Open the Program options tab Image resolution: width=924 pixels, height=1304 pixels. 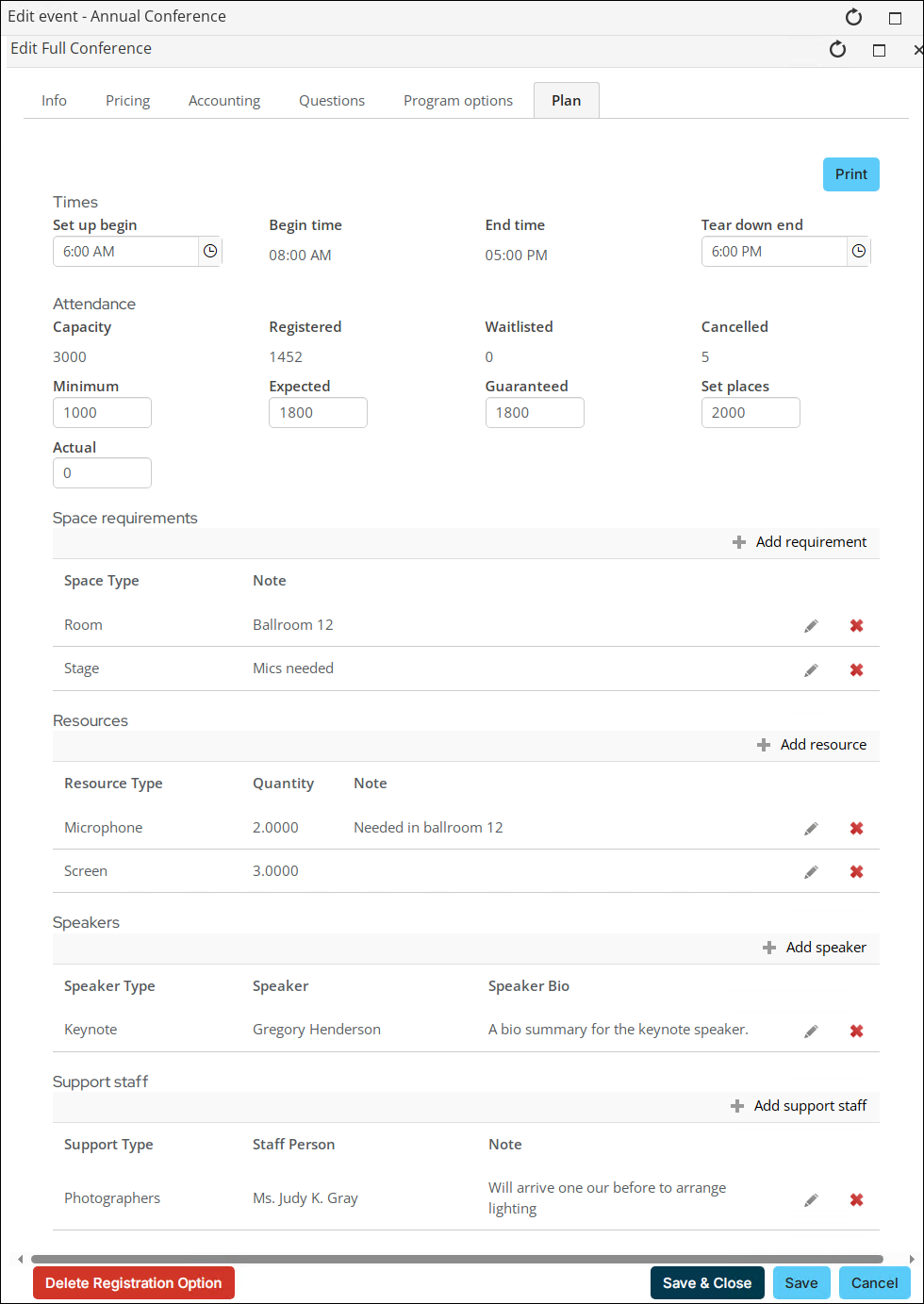(458, 101)
